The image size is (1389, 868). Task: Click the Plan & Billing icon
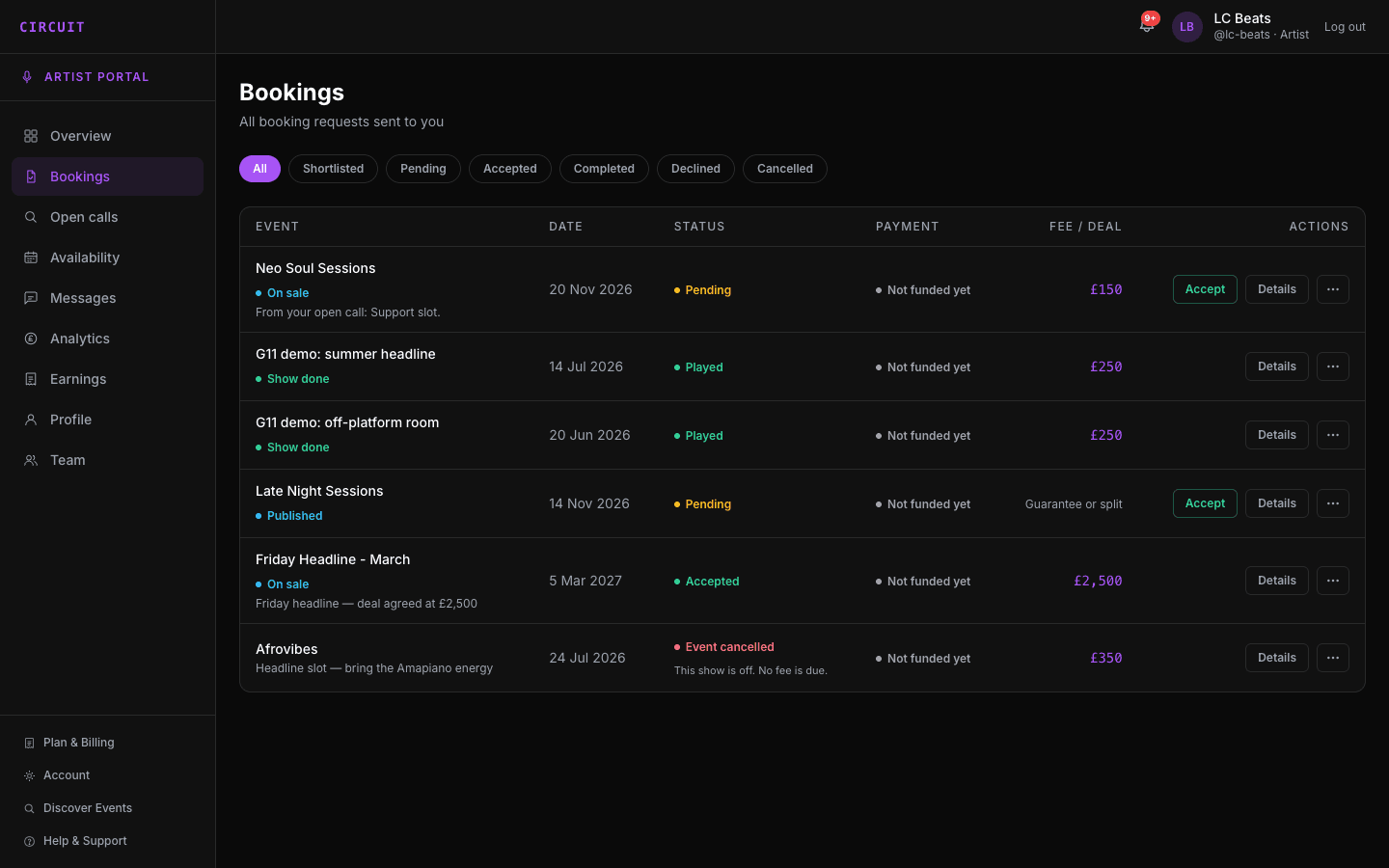pyautogui.click(x=29, y=743)
